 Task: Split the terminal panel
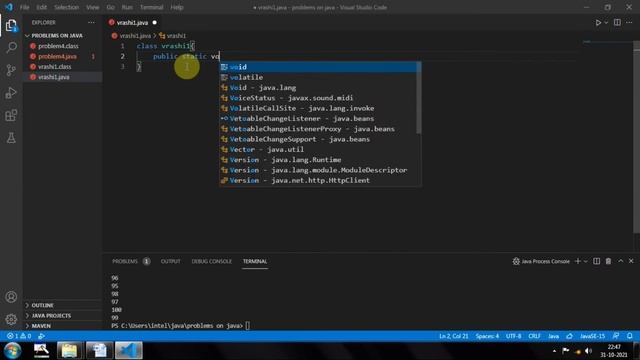tap(596, 261)
